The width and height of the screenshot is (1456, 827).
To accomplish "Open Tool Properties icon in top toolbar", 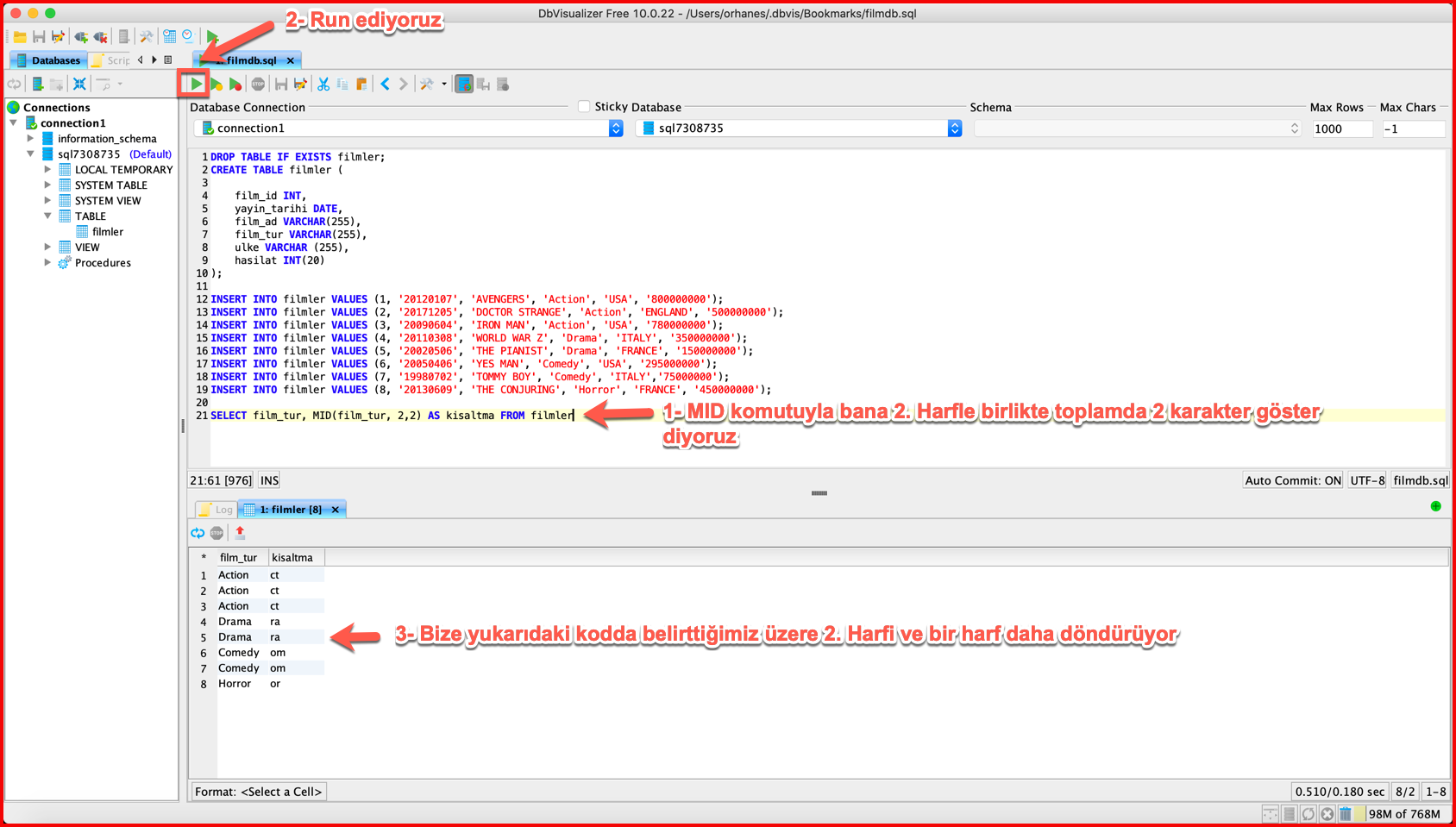I will (x=147, y=37).
